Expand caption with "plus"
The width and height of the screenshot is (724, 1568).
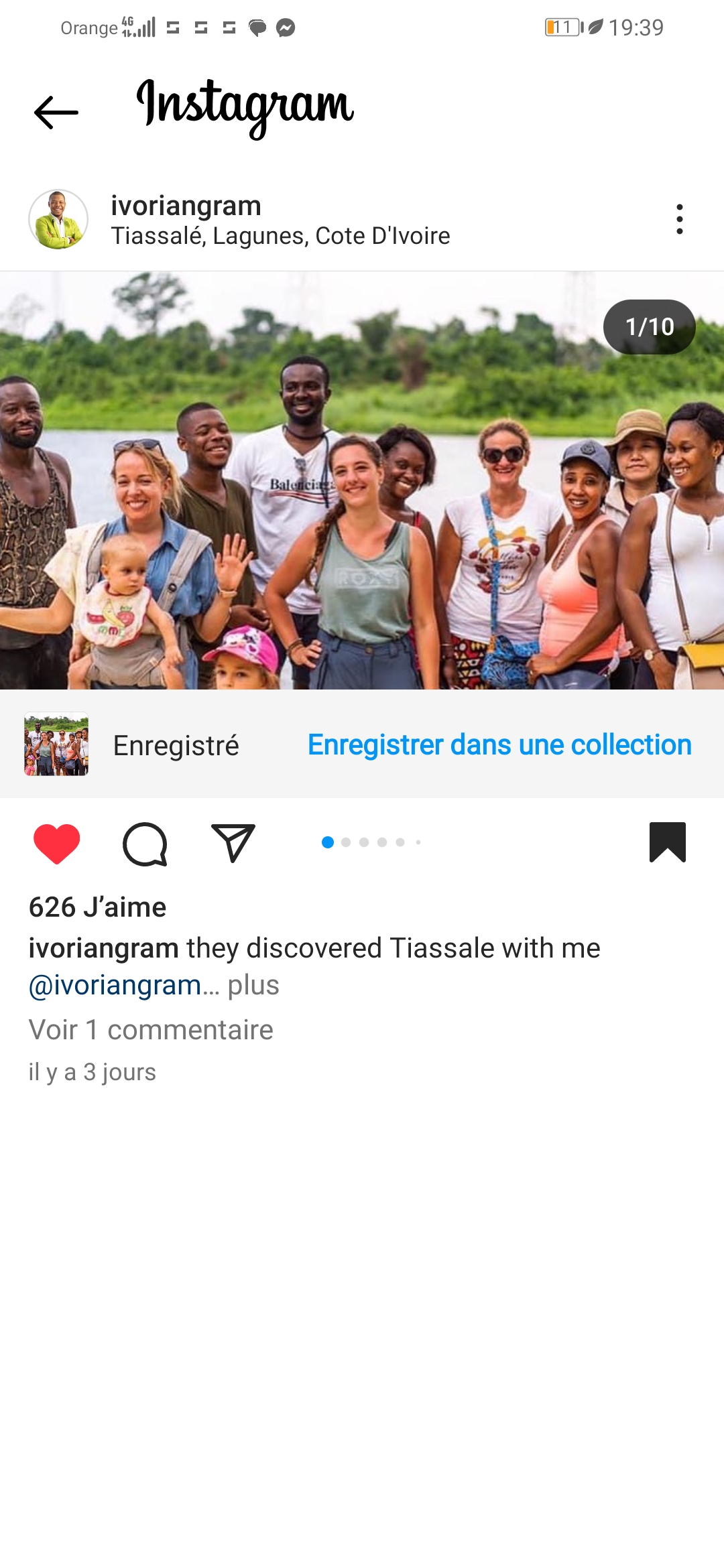[253, 985]
